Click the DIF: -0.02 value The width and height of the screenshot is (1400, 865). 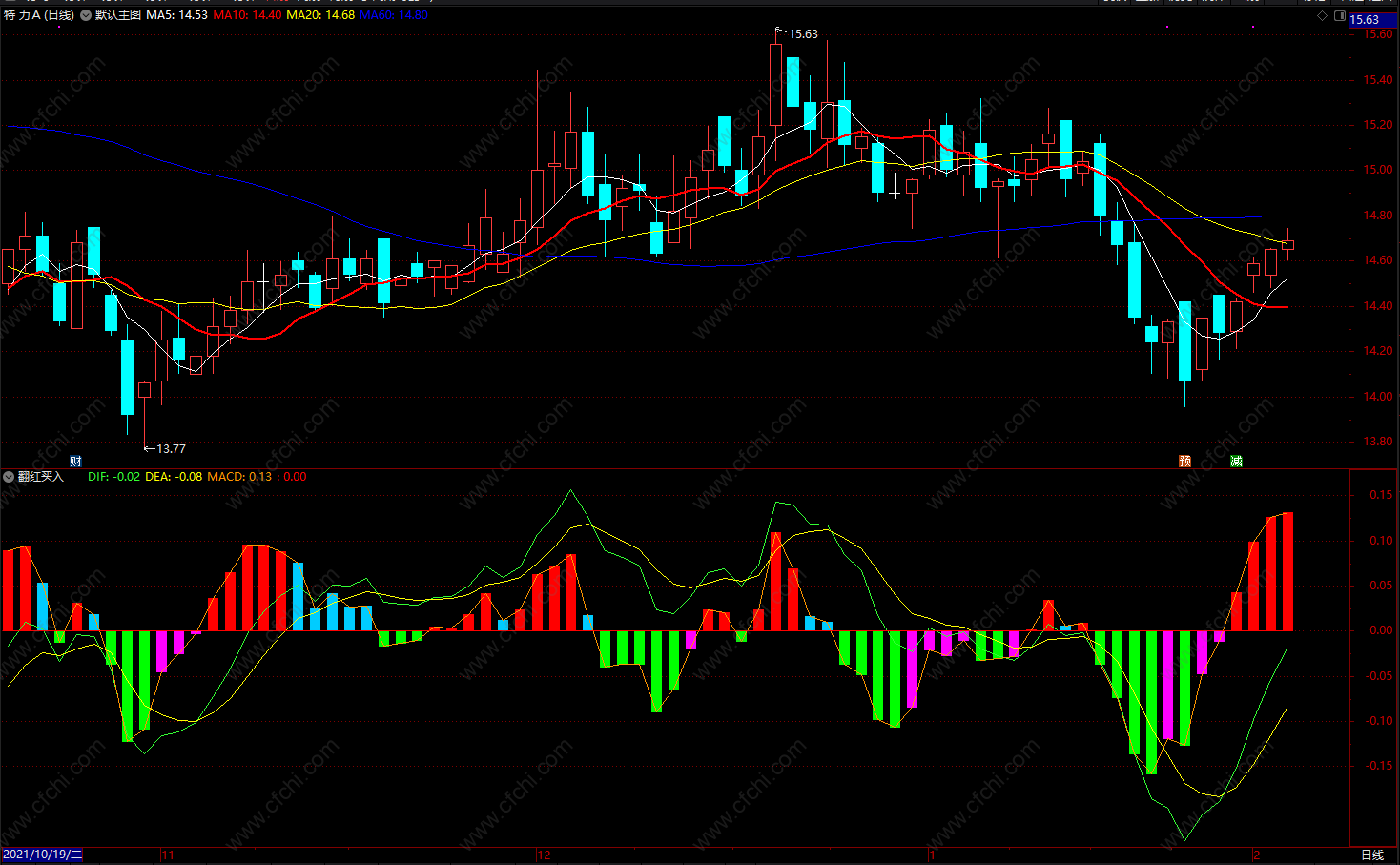tap(113, 477)
